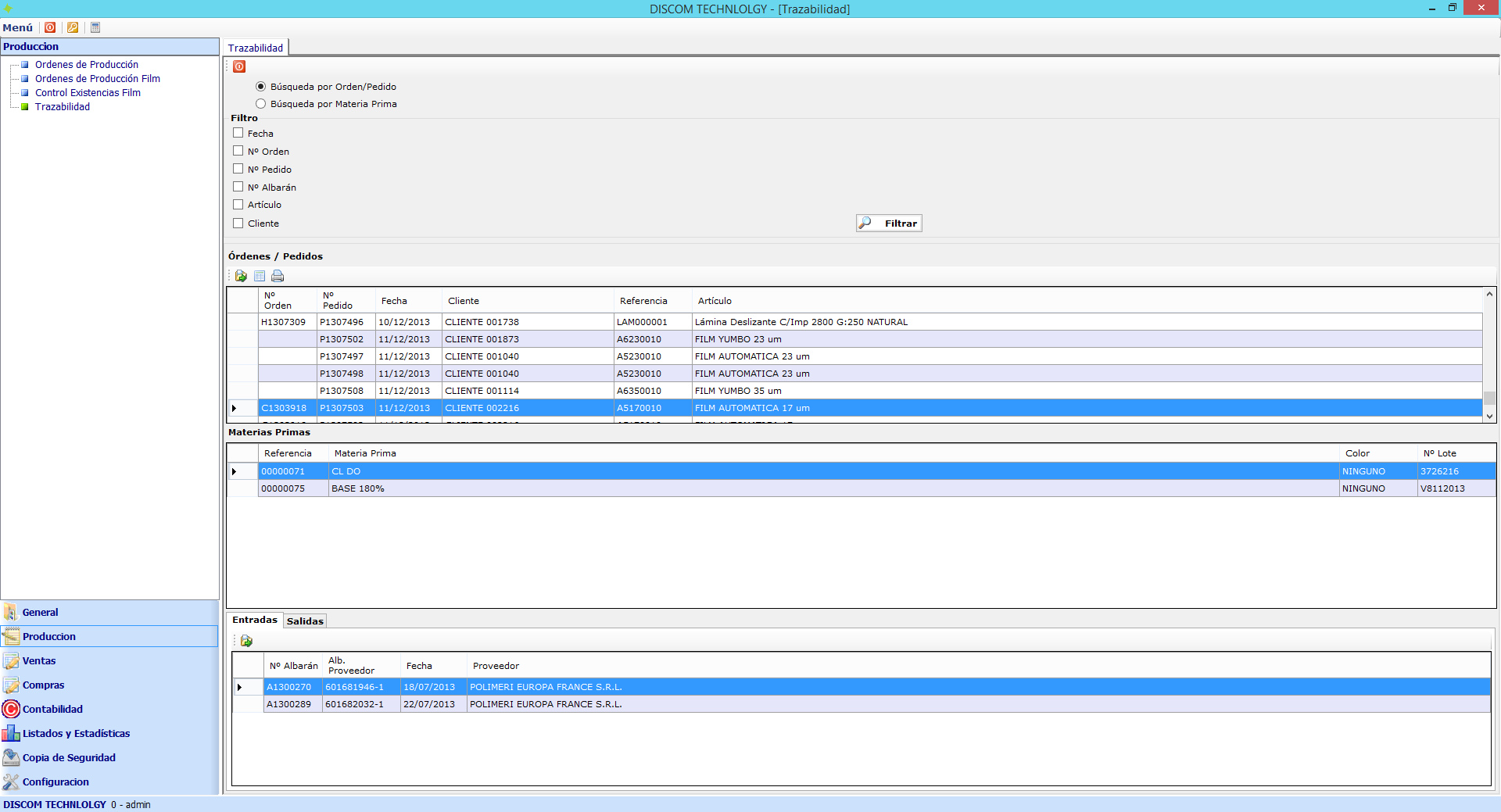Switch to the Salidas tab

pos(305,621)
